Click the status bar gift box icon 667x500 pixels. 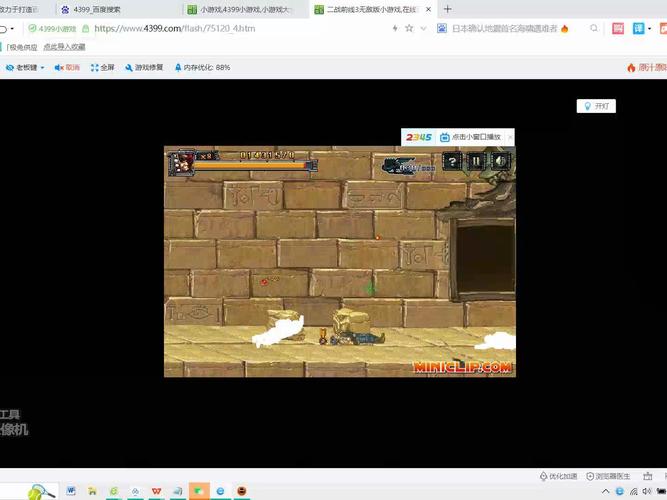tap(647, 476)
